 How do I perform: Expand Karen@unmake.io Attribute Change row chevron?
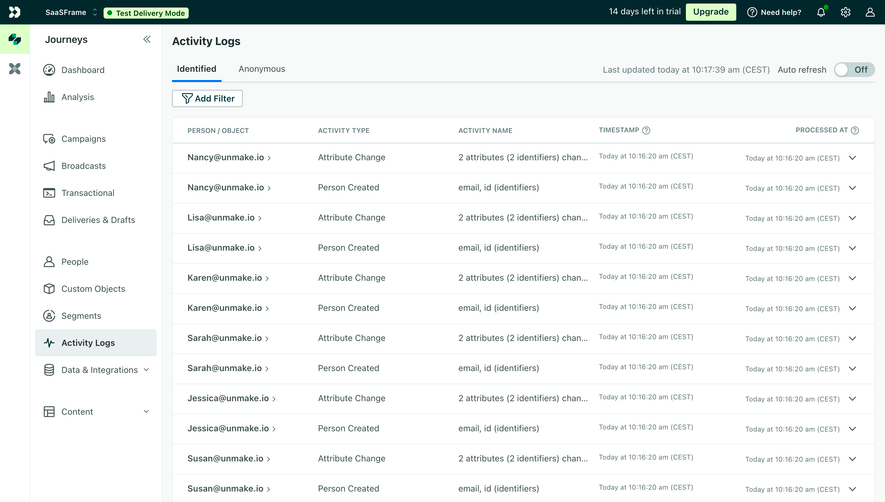pos(852,278)
